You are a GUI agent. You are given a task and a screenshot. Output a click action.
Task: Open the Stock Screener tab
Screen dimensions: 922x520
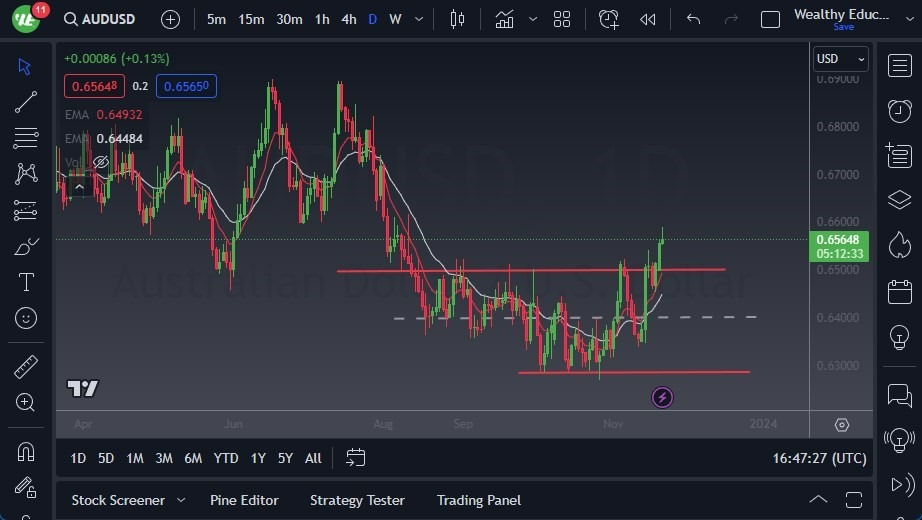tap(118, 500)
